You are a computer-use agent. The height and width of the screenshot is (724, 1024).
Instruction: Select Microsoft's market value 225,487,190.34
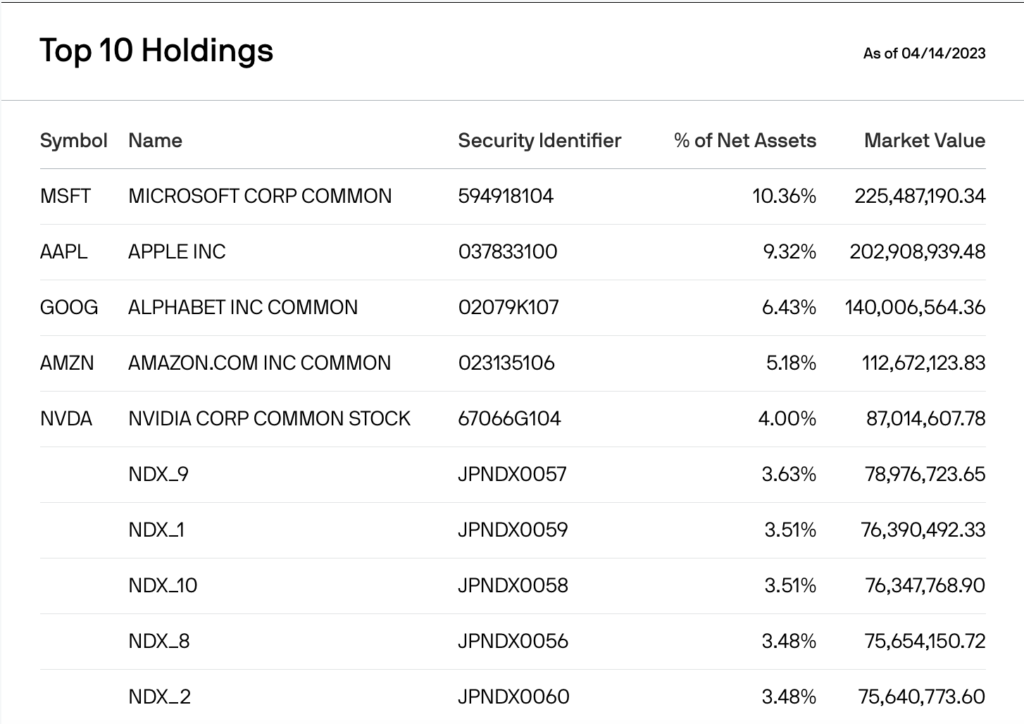point(919,196)
